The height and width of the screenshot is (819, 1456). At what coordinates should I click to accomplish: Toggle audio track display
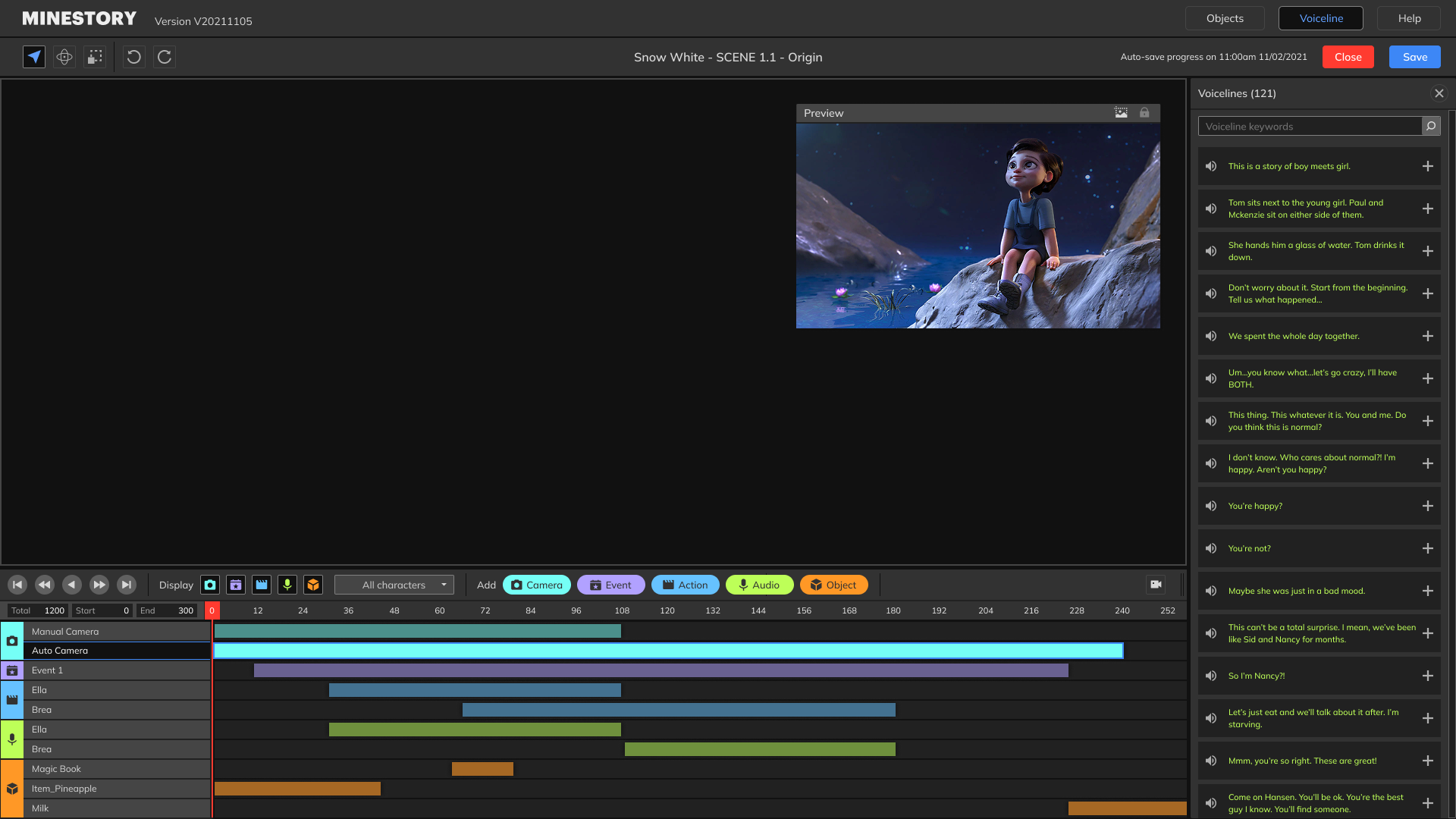(287, 585)
